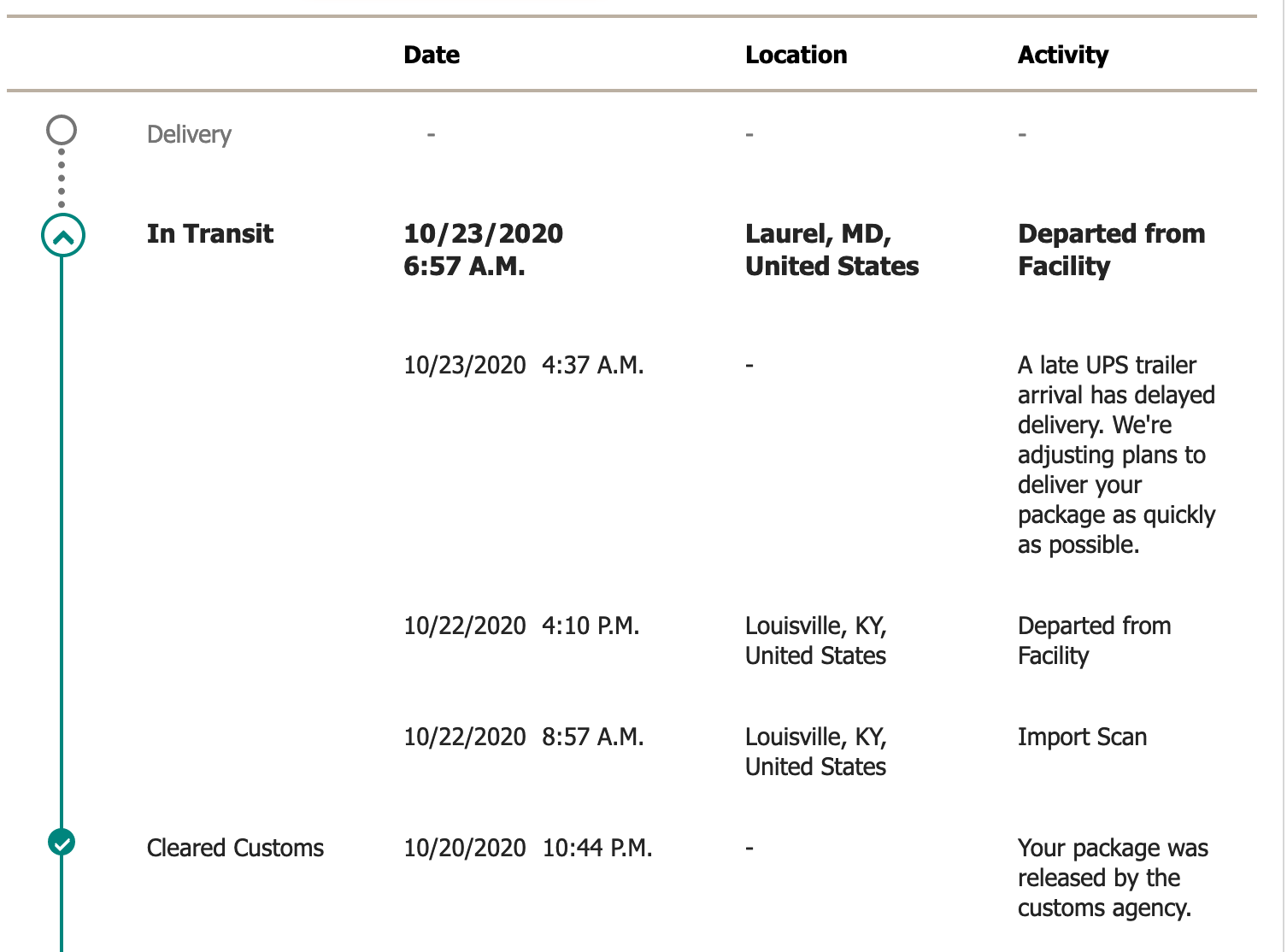This screenshot has width=1287, height=952.
Task: Click the 10/23/2020 6:57 A.M. timestamp
Action: click(x=483, y=250)
